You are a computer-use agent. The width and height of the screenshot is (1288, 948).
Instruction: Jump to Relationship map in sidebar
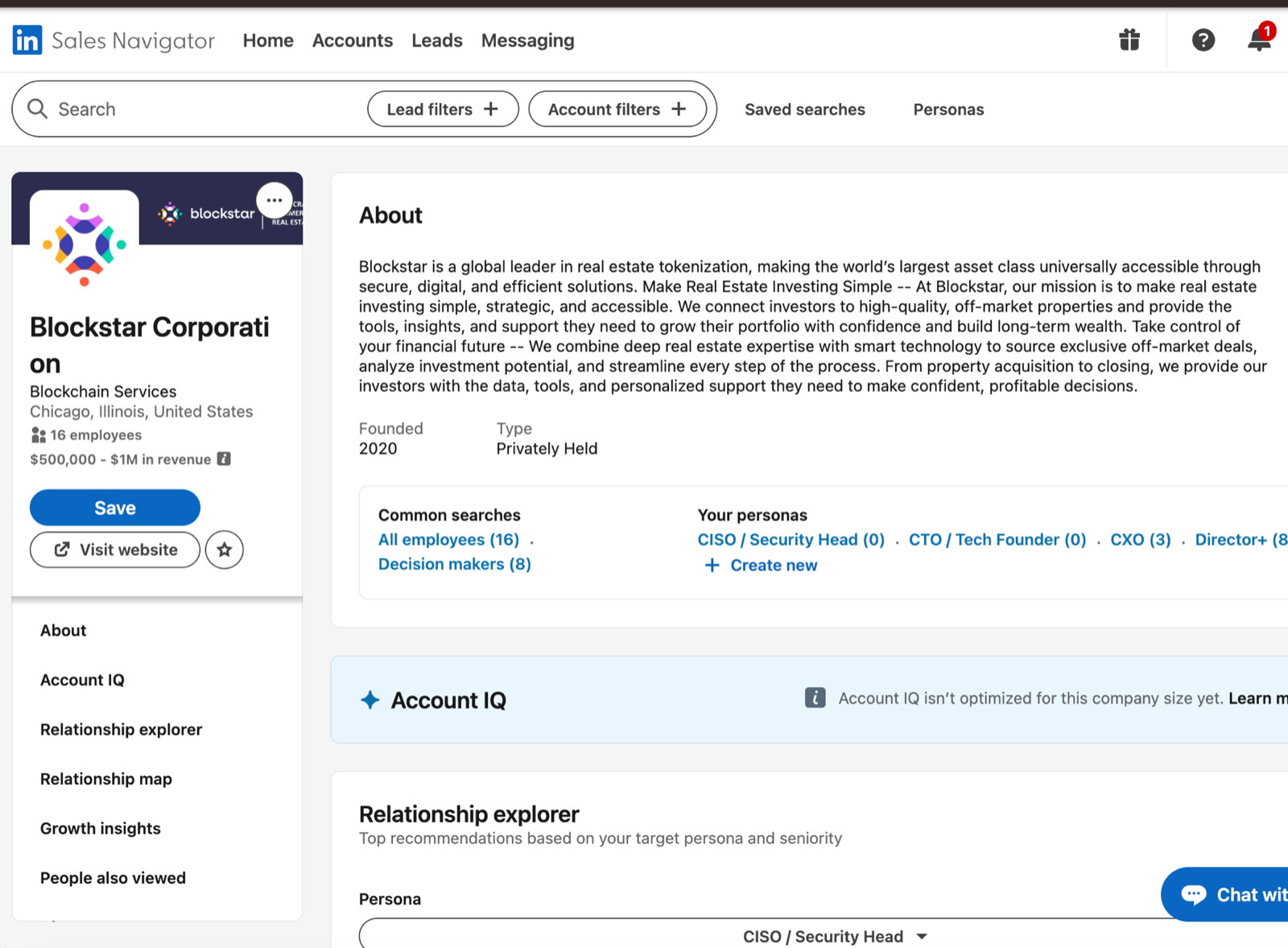[106, 779]
